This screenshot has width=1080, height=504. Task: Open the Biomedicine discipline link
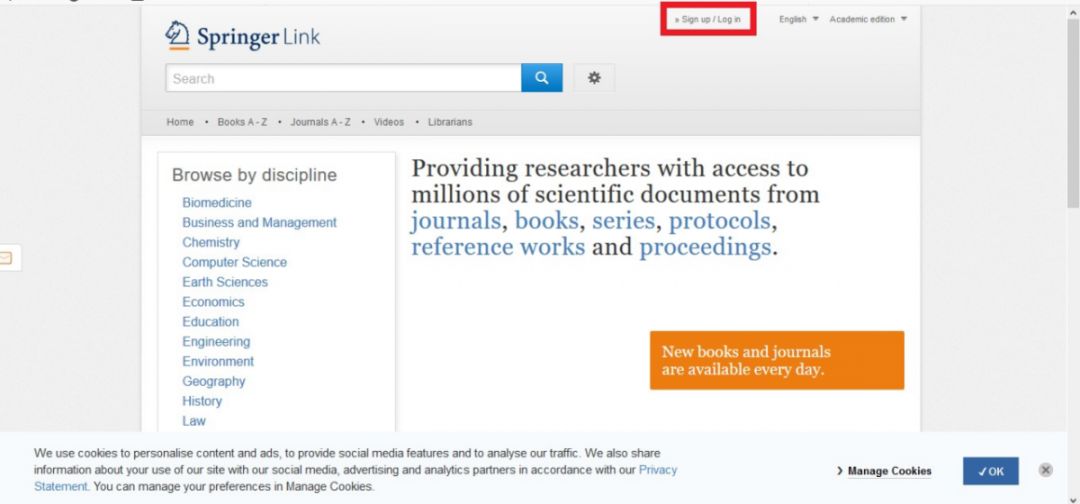point(217,202)
